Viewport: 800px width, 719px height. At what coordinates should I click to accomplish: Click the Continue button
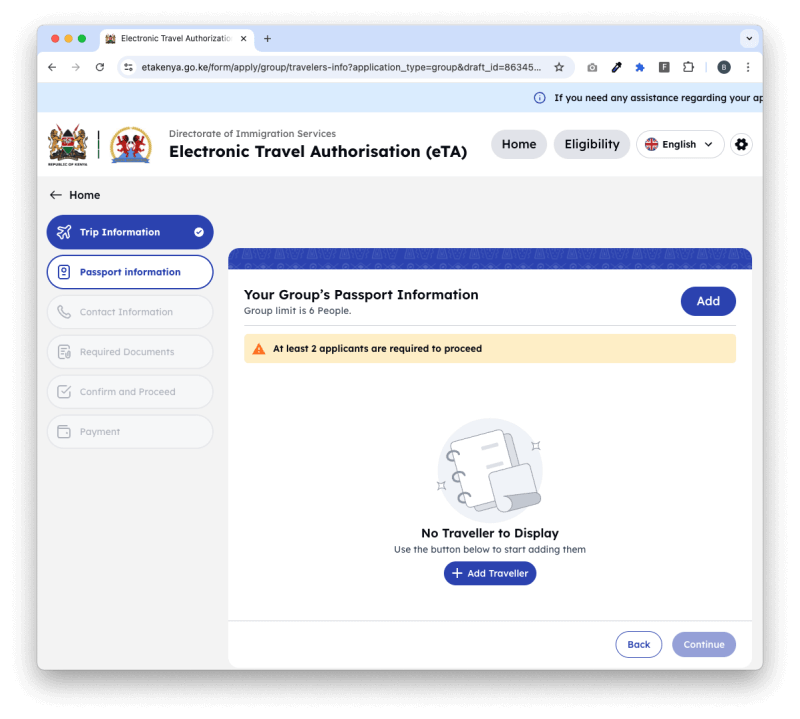coord(704,644)
